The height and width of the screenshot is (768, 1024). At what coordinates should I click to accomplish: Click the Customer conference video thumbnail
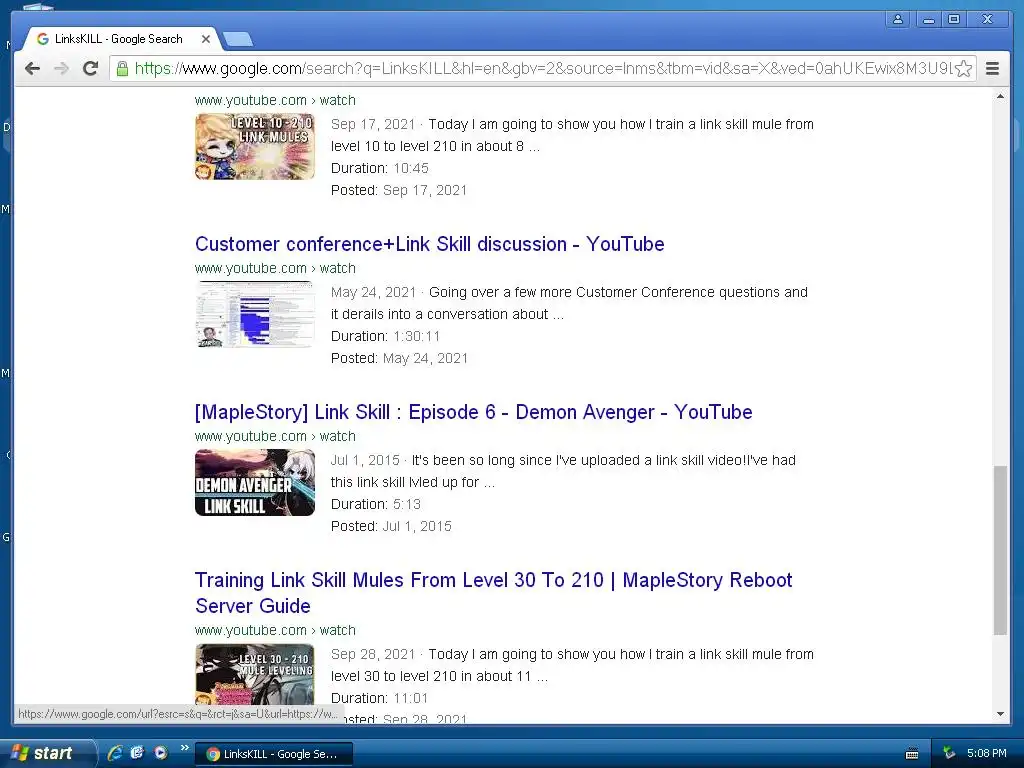(255, 314)
